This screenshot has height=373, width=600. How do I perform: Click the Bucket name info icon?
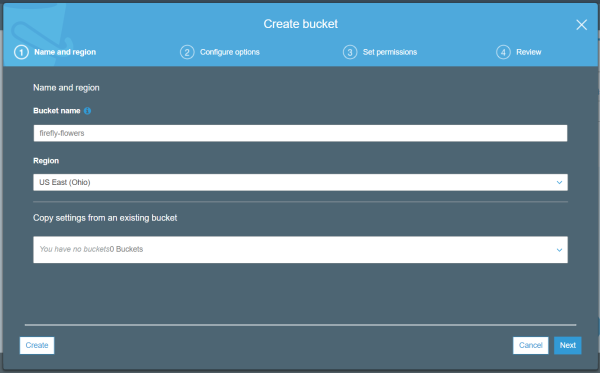coord(87,111)
